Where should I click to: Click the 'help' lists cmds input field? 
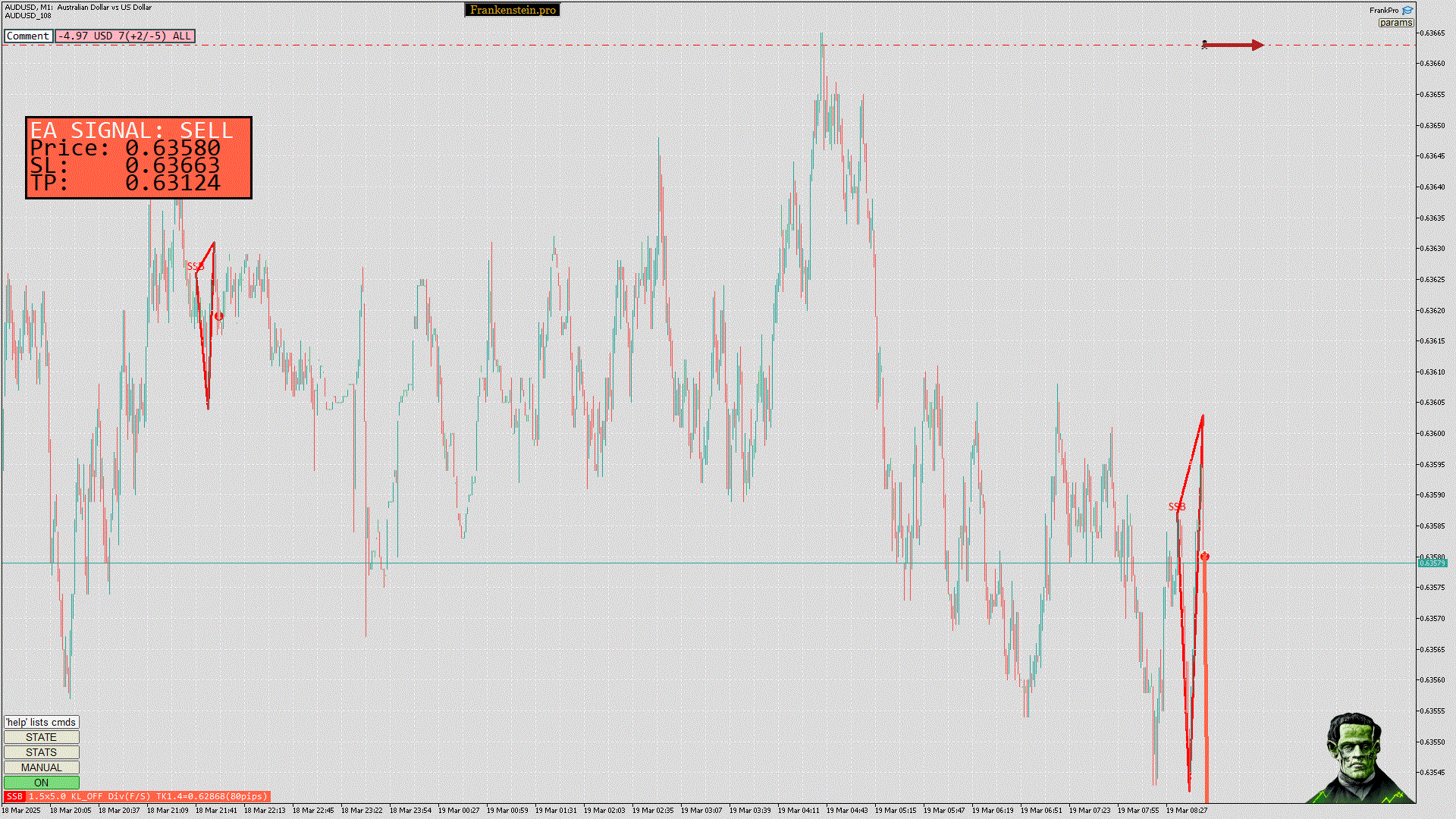tap(41, 722)
